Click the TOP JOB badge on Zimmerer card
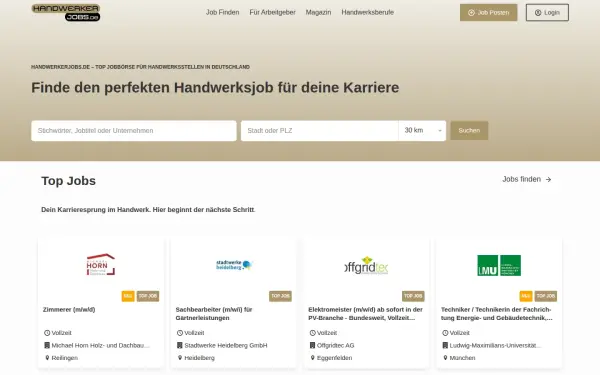This screenshot has height=375, width=600. pyautogui.click(x=148, y=296)
